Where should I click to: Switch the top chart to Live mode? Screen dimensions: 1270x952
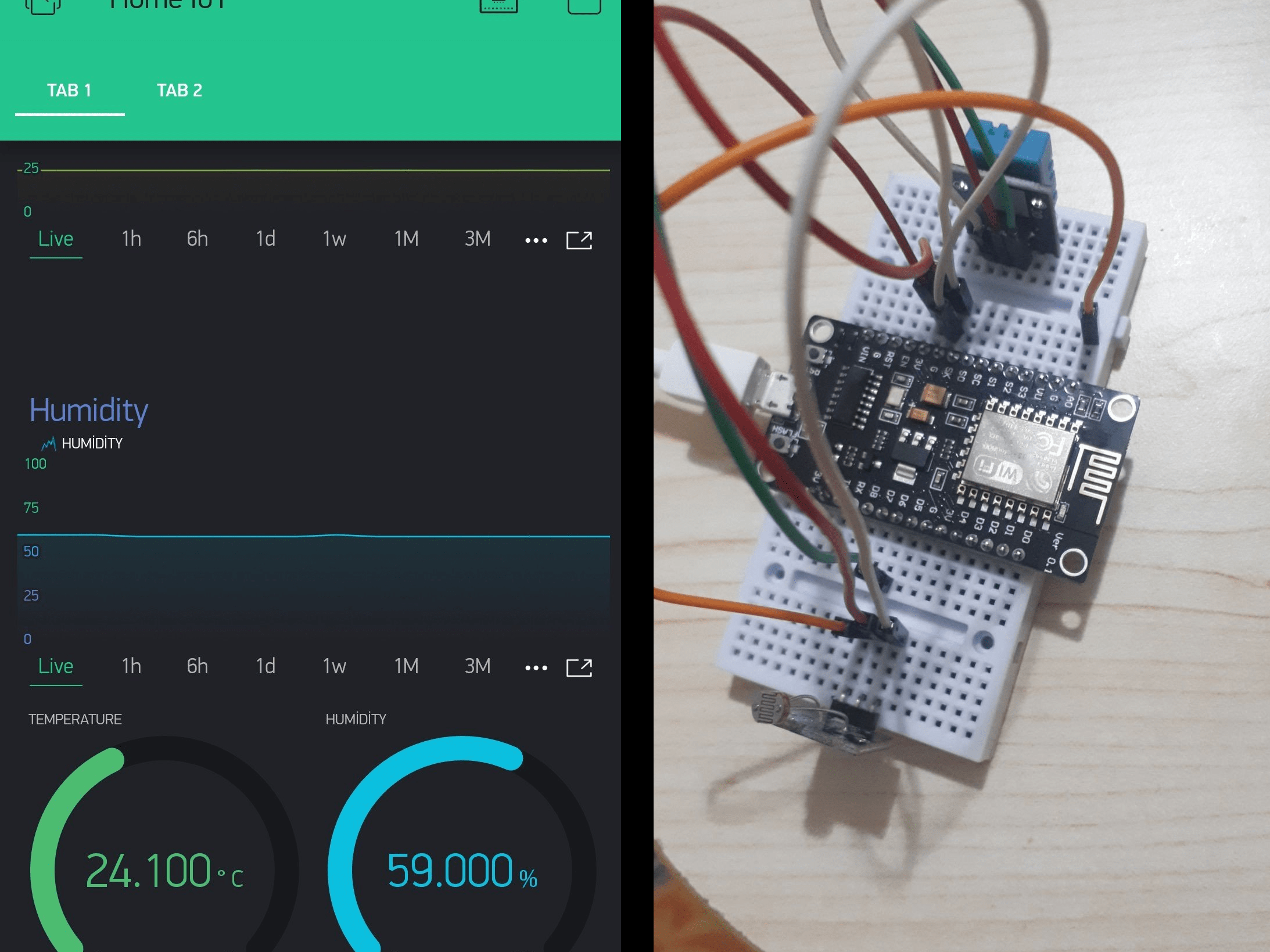pyautogui.click(x=55, y=239)
